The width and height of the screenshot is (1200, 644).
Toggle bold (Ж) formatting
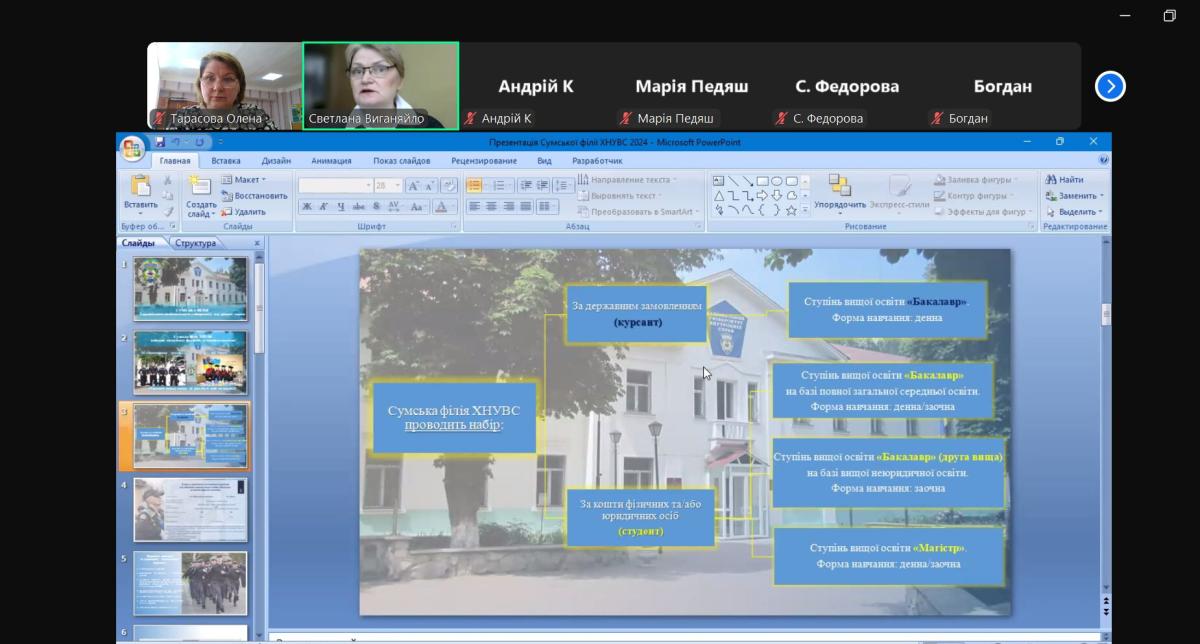(307, 207)
